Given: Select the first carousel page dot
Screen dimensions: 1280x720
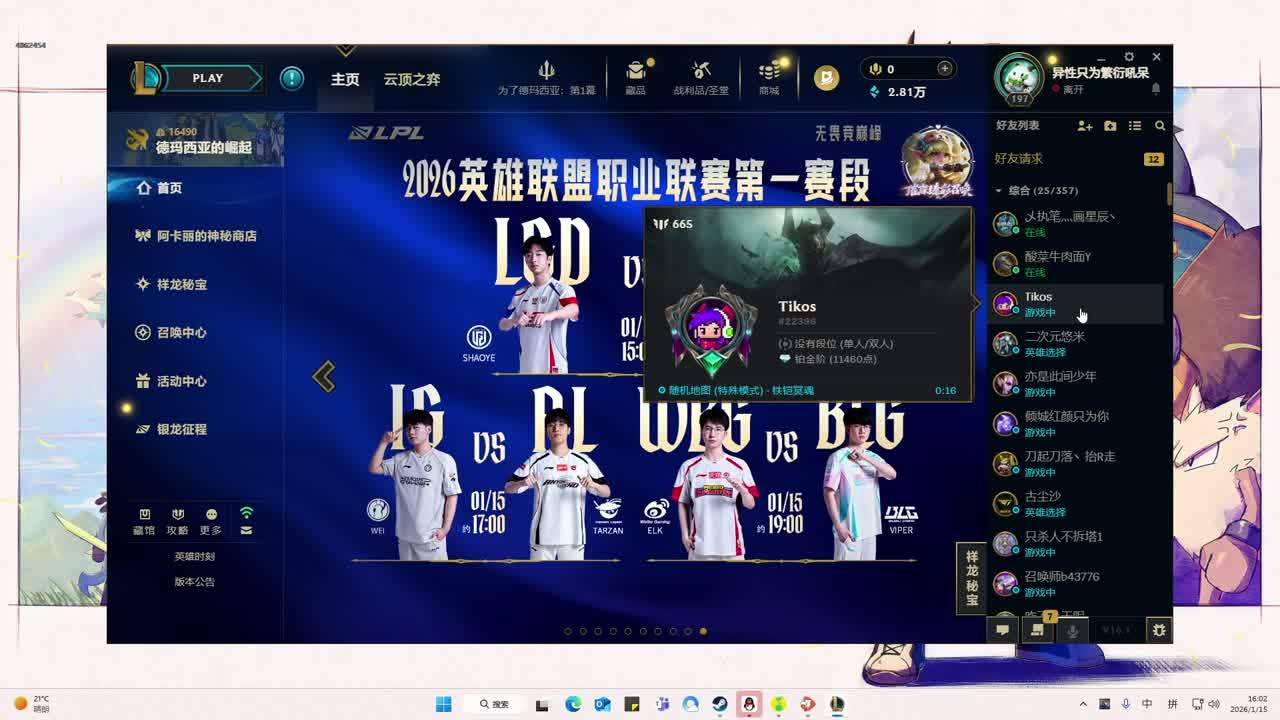Looking at the screenshot, I should pyautogui.click(x=568, y=631).
